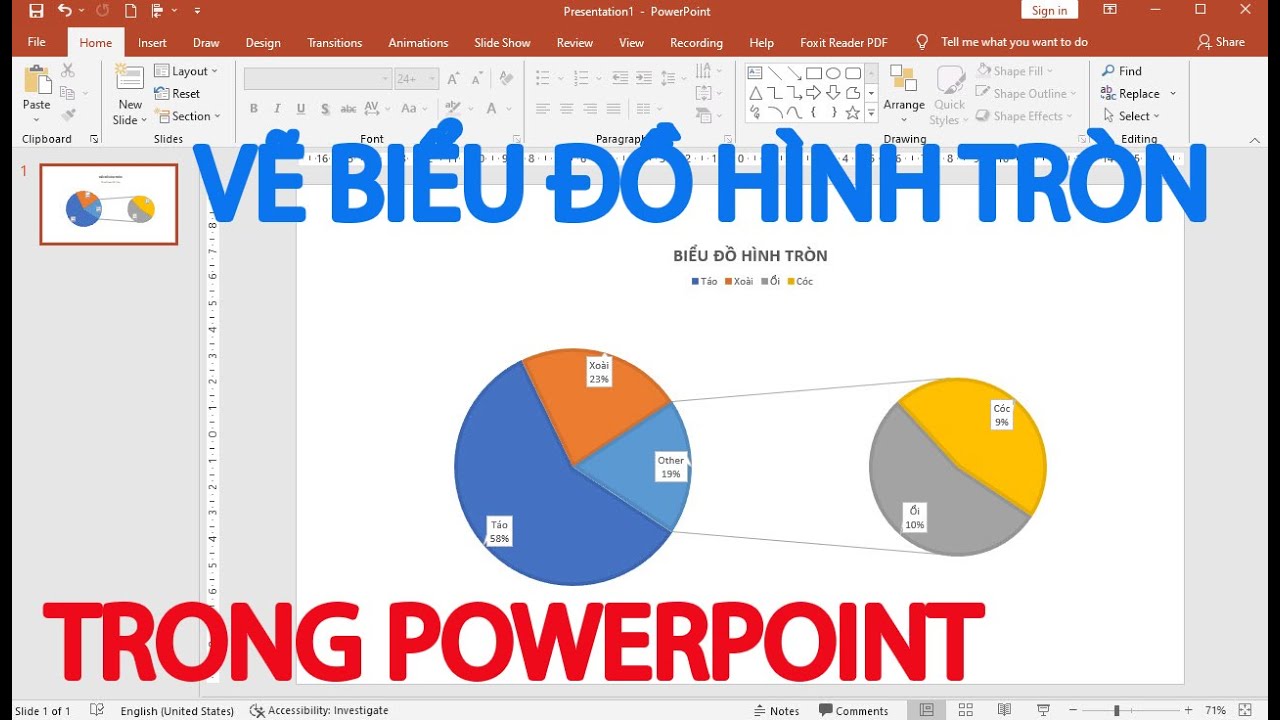Start Slide Show from status bar icon

1043,710
